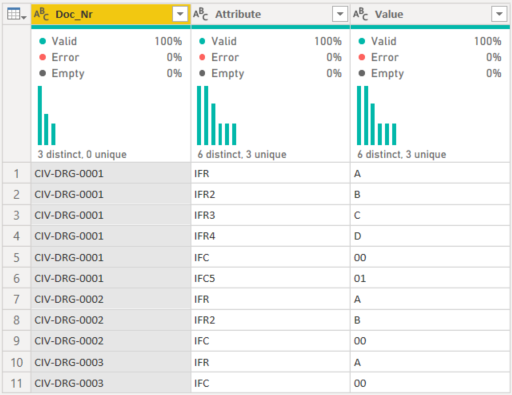The width and height of the screenshot is (512, 395).
Task: Click CIV-DRG-0002 cell in row 7
Action: (x=111, y=299)
